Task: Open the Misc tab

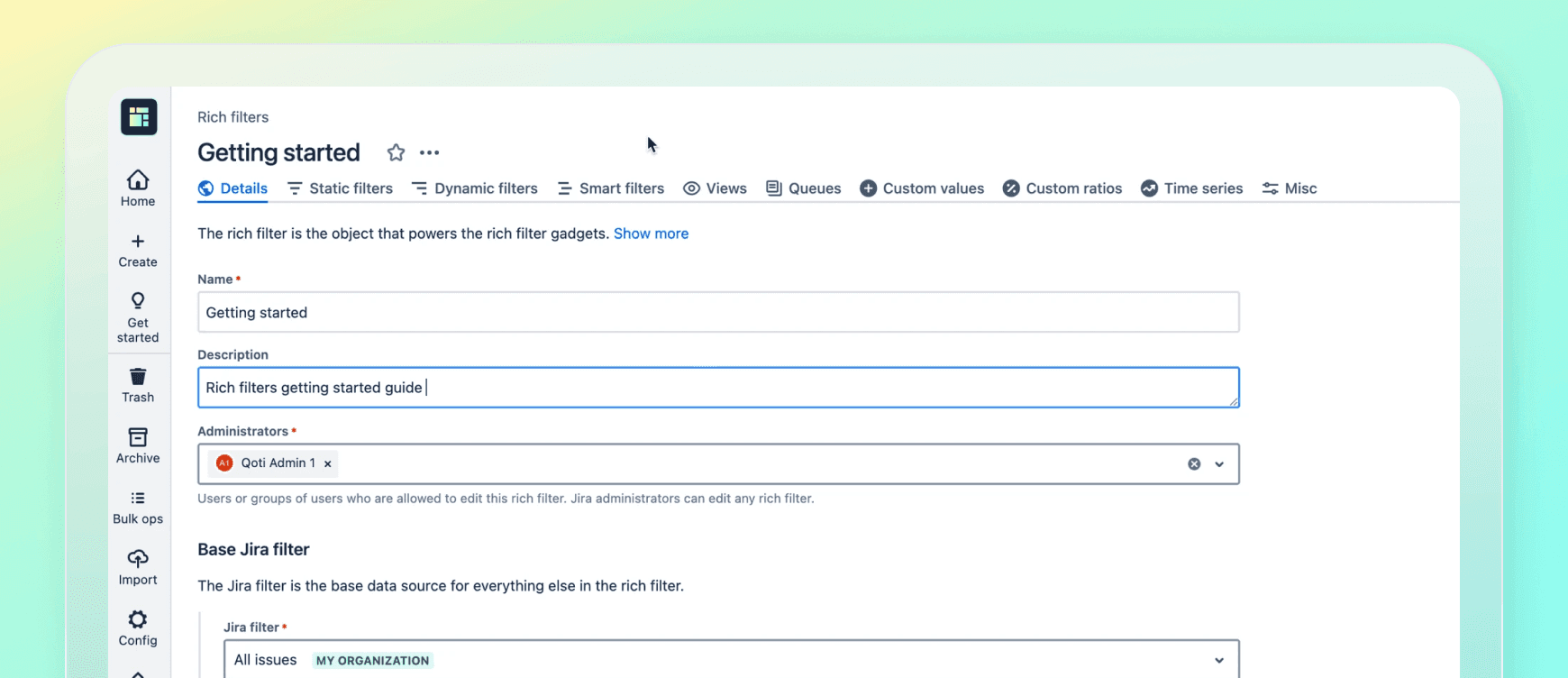Action: click(x=1290, y=188)
